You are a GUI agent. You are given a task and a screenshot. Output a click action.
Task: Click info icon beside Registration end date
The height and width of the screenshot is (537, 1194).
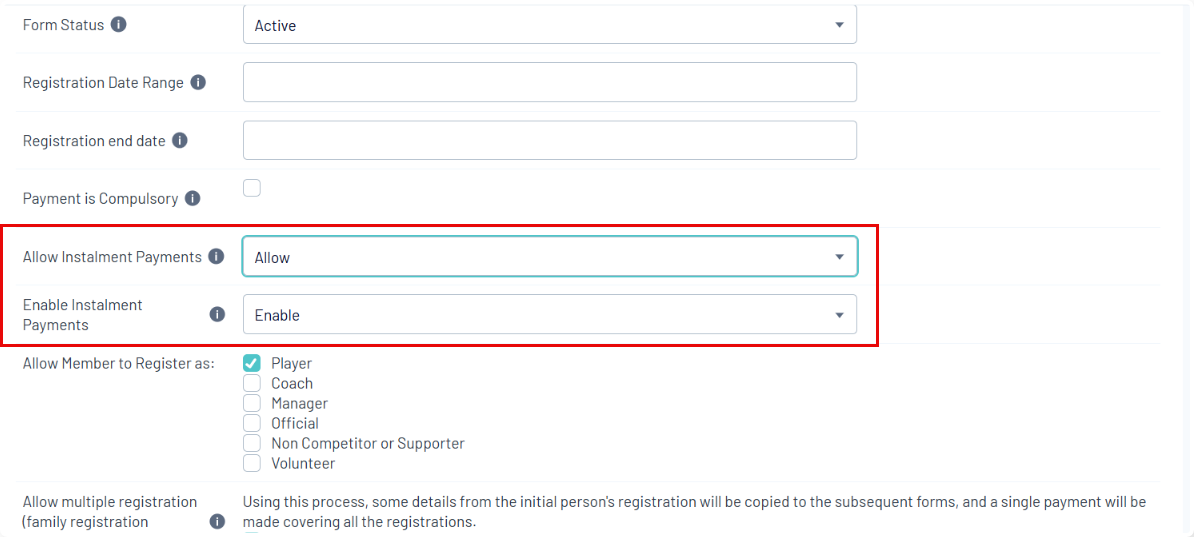[180, 141]
